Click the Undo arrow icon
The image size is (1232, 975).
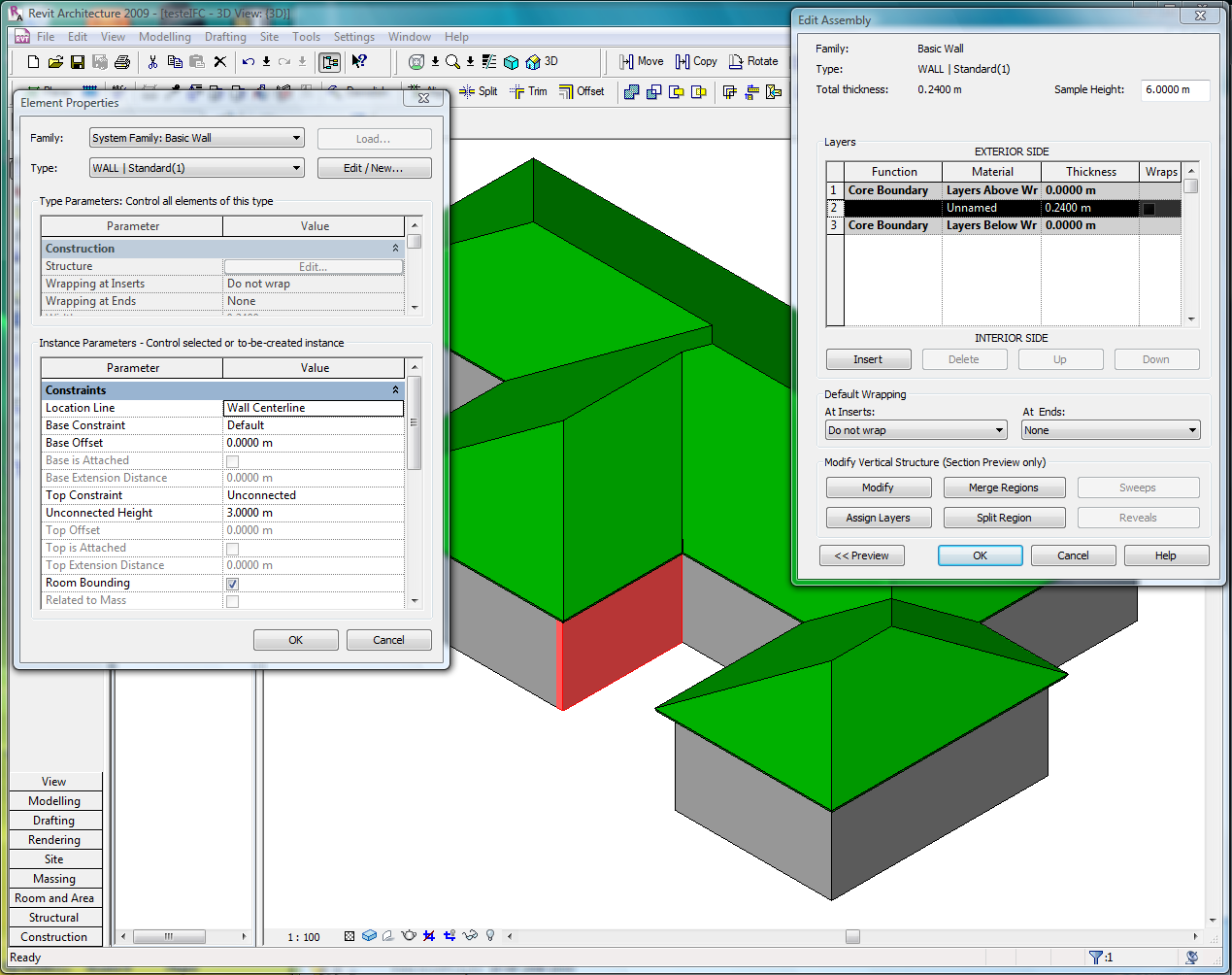pyautogui.click(x=249, y=61)
